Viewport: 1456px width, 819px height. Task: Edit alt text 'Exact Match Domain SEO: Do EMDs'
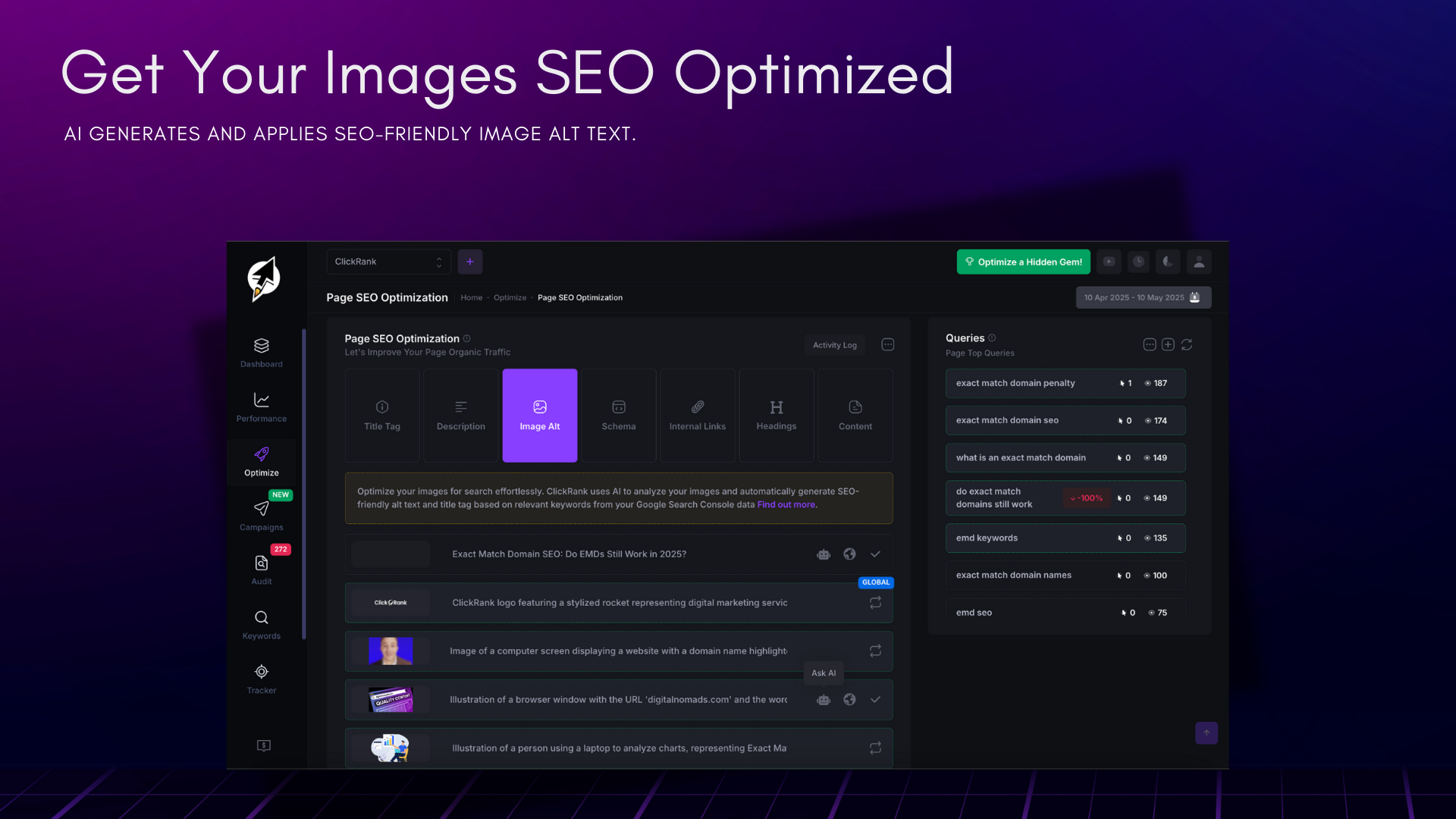(569, 554)
